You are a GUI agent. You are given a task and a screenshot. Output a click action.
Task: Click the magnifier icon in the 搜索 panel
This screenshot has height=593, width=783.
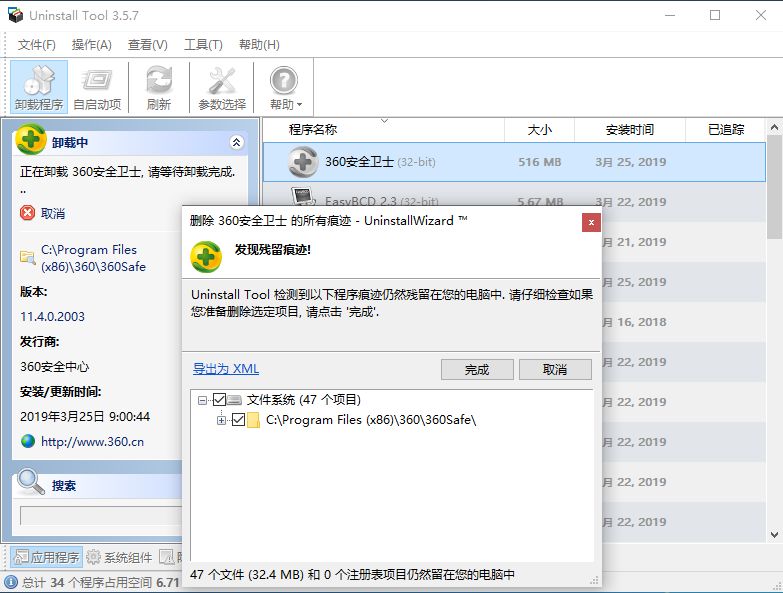click(x=30, y=482)
